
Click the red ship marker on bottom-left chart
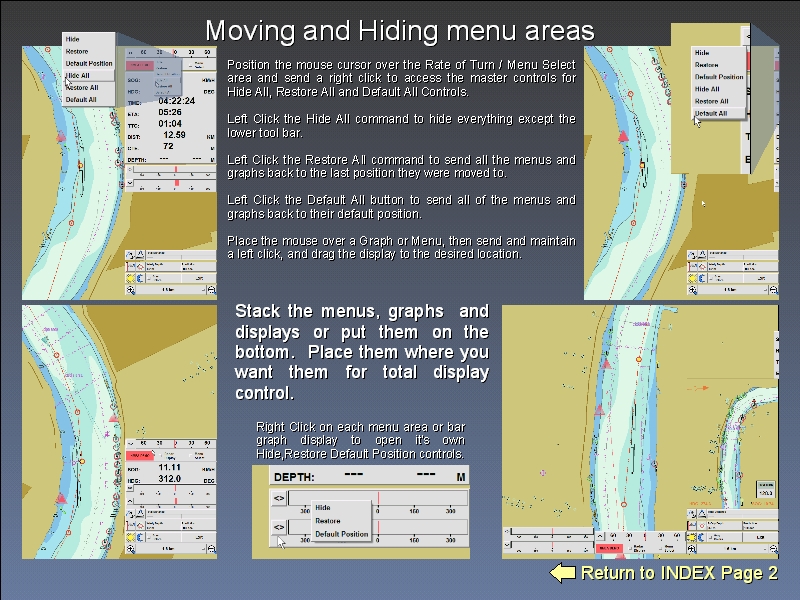[61, 497]
